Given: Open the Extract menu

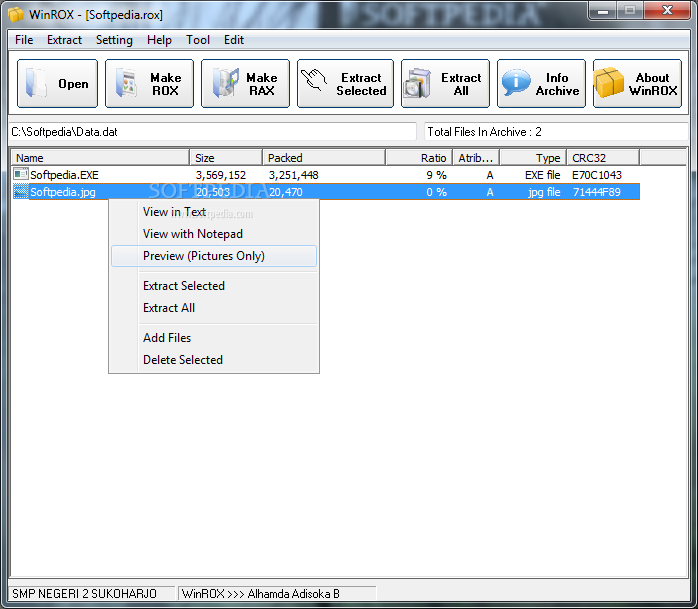Looking at the screenshot, I should click(65, 40).
